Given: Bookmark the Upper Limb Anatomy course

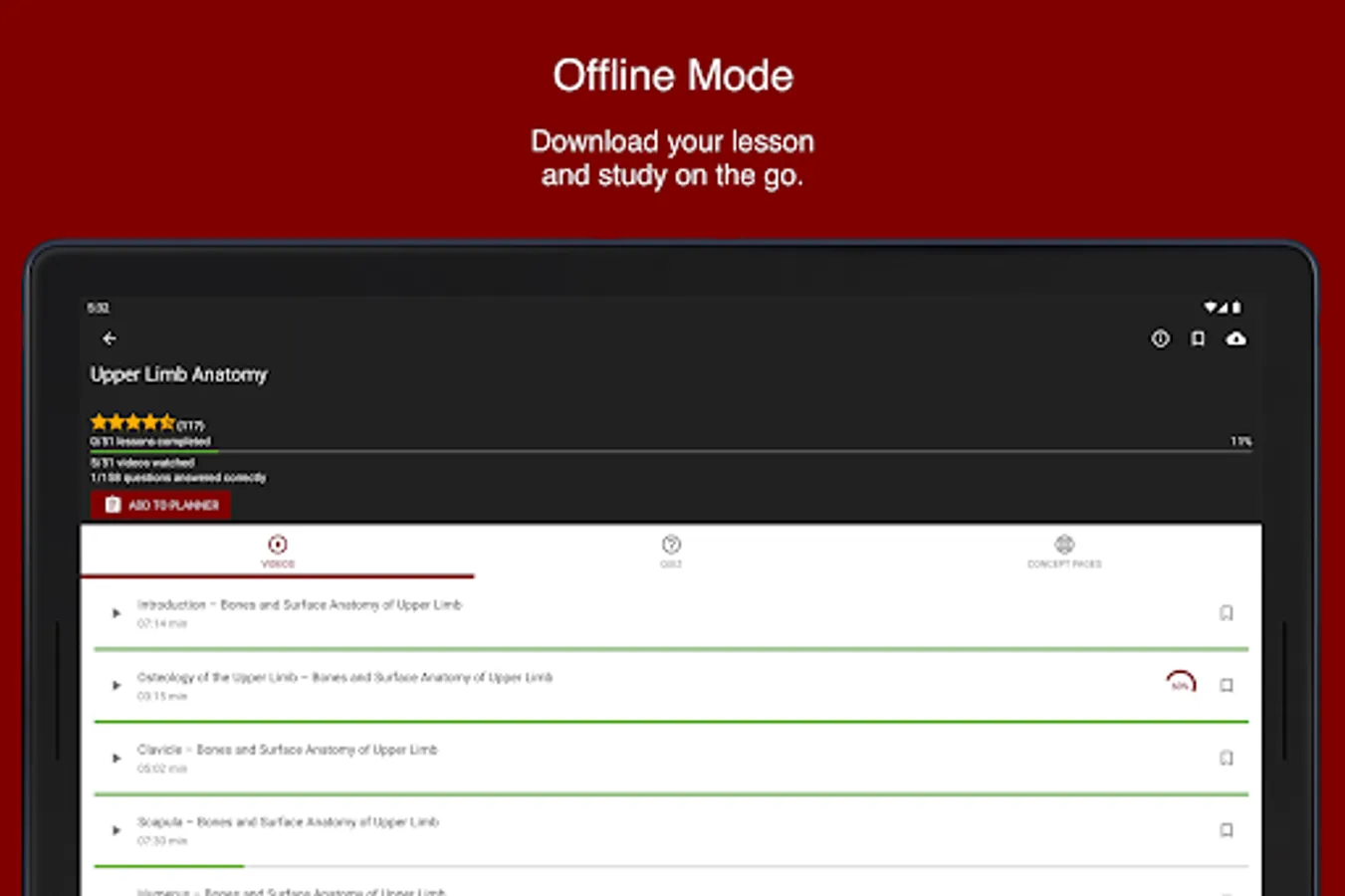Looking at the screenshot, I should point(1198,338).
